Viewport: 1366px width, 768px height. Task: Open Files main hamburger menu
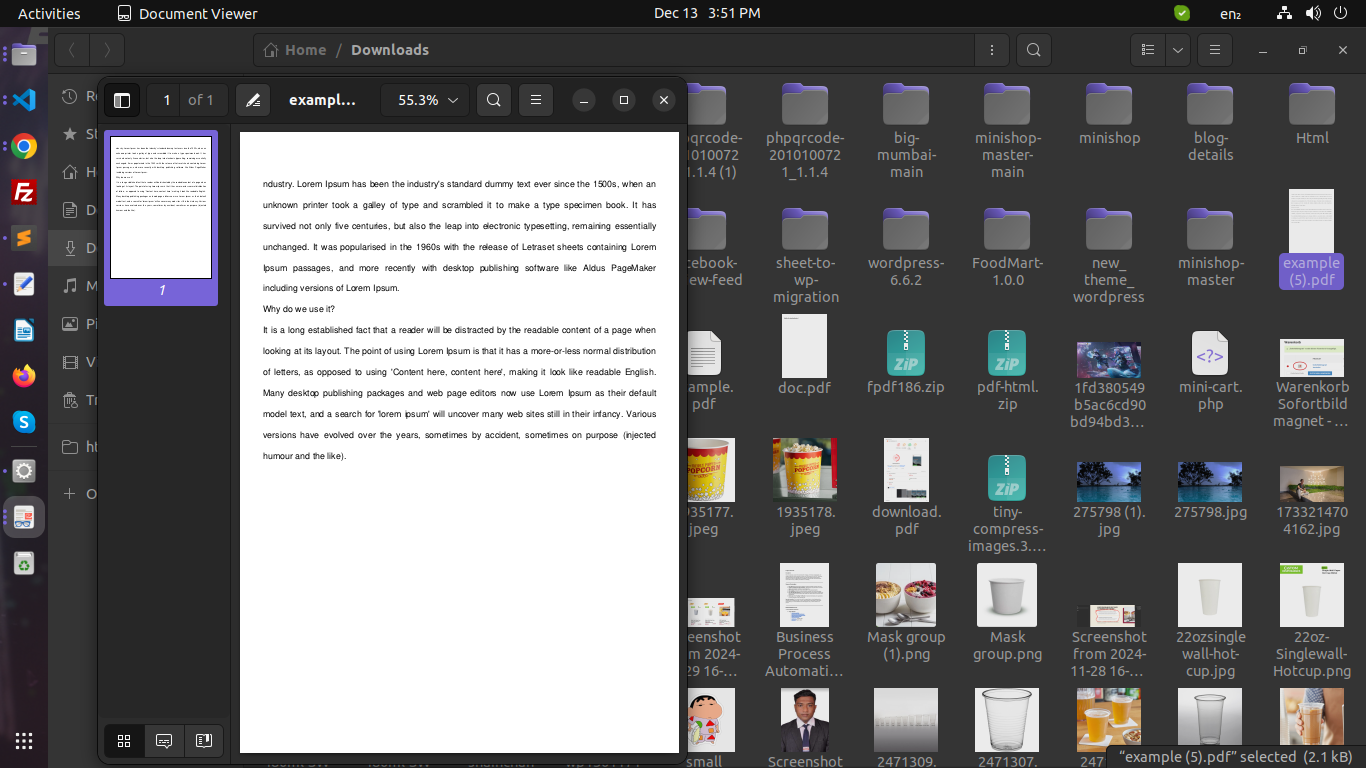(x=1214, y=50)
